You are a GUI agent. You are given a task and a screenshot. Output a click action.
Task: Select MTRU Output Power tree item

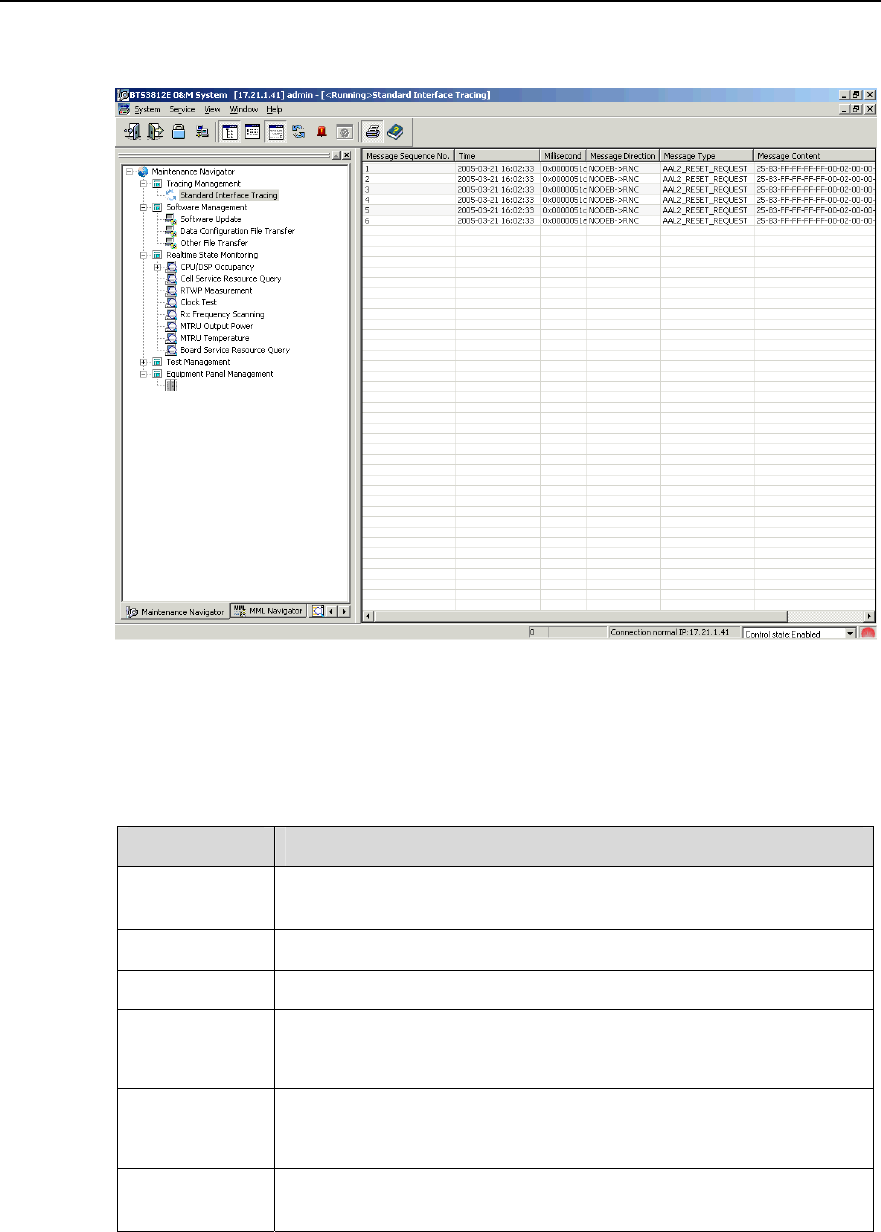(x=217, y=326)
